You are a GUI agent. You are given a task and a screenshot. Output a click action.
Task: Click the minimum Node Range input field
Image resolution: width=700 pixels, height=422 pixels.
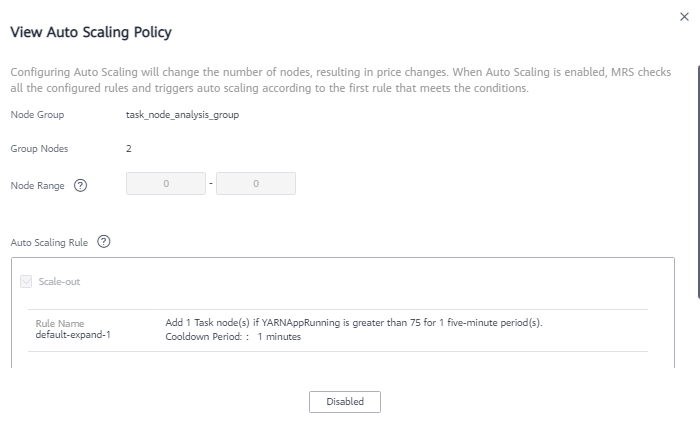click(166, 184)
